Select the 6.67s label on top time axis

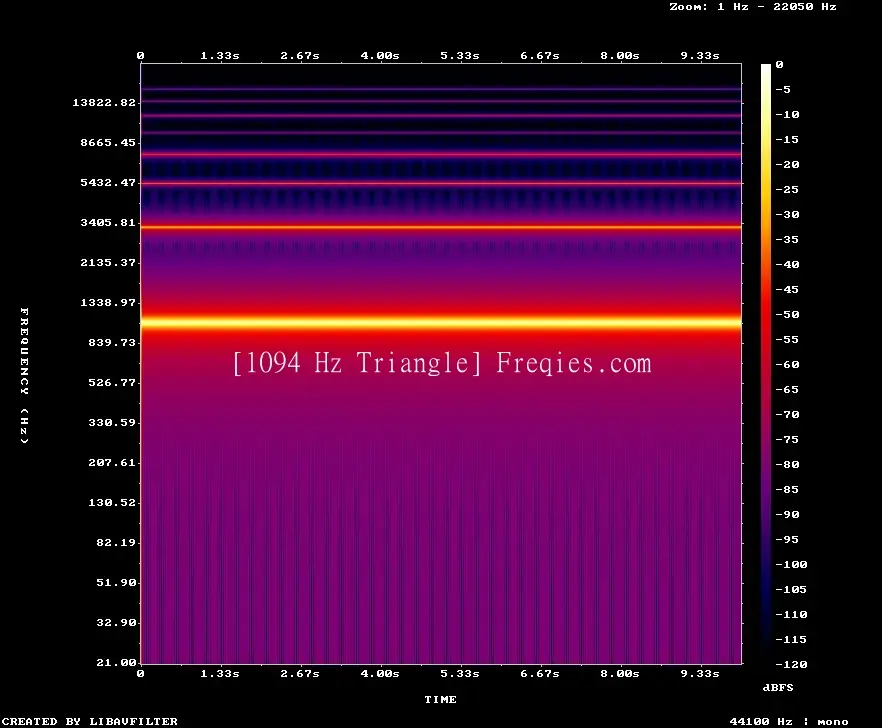click(539, 56)
